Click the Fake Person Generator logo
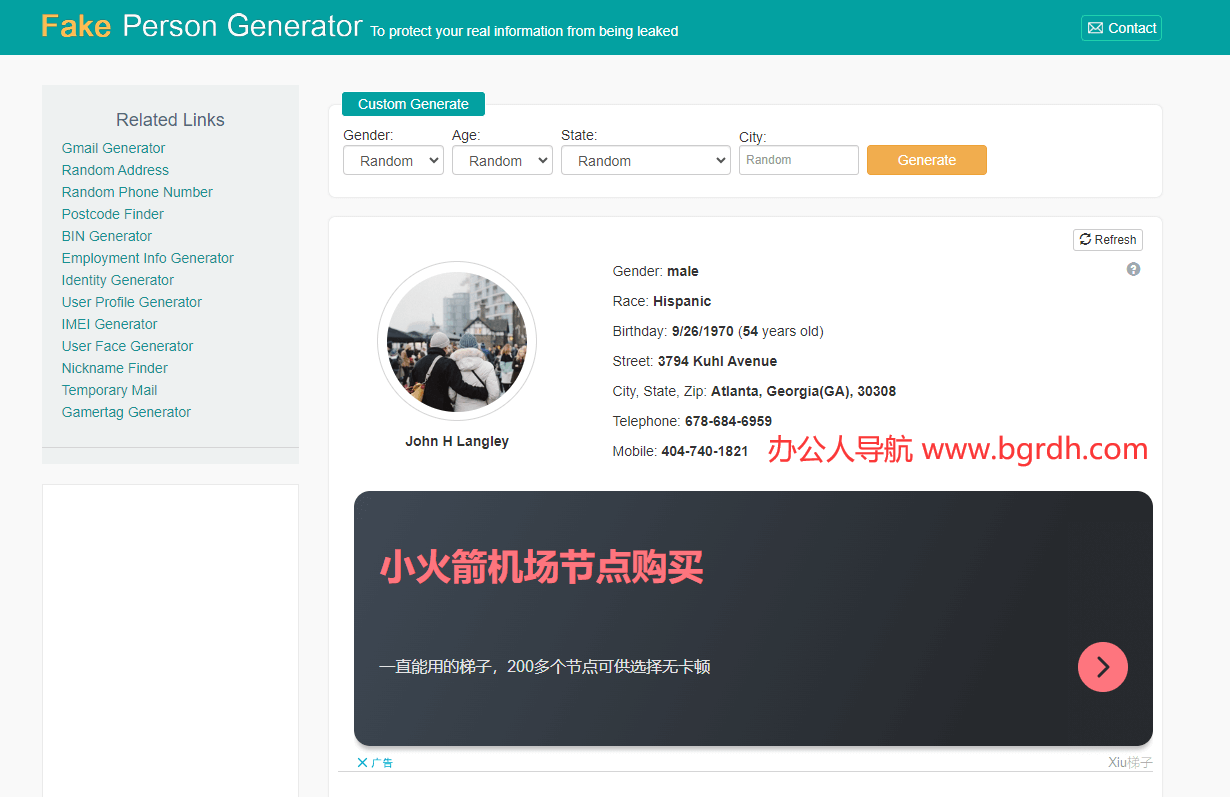 (200, 25)
